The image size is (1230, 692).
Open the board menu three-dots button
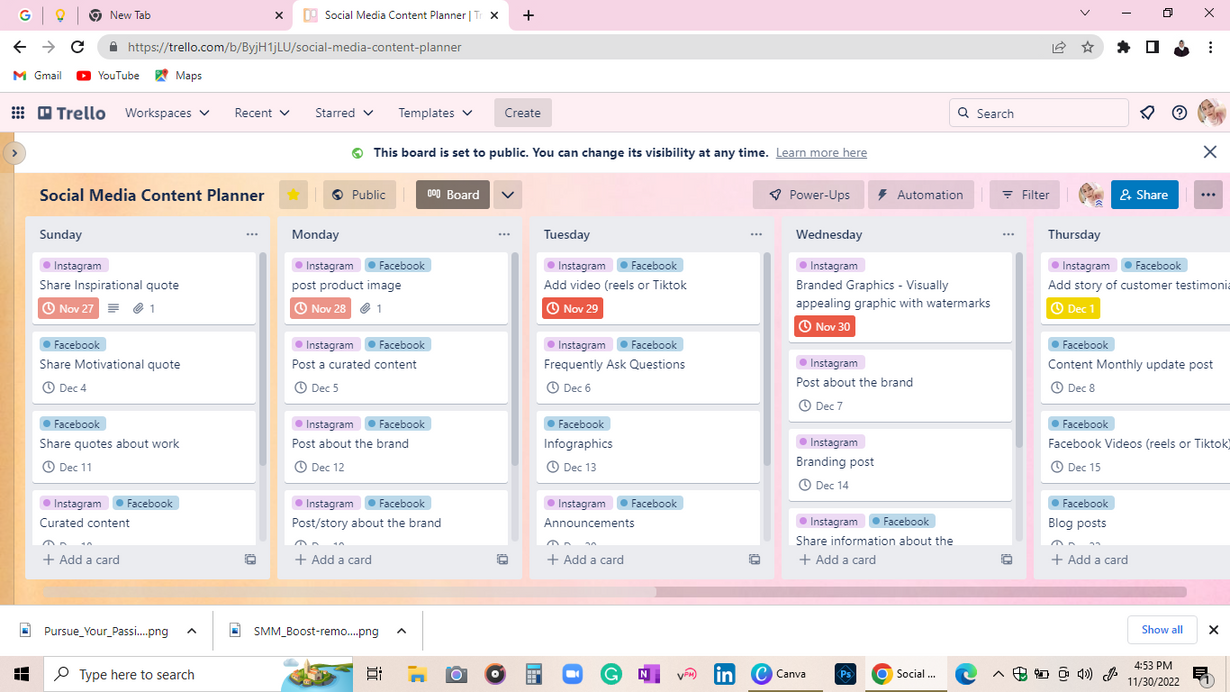click(1208, 195)
